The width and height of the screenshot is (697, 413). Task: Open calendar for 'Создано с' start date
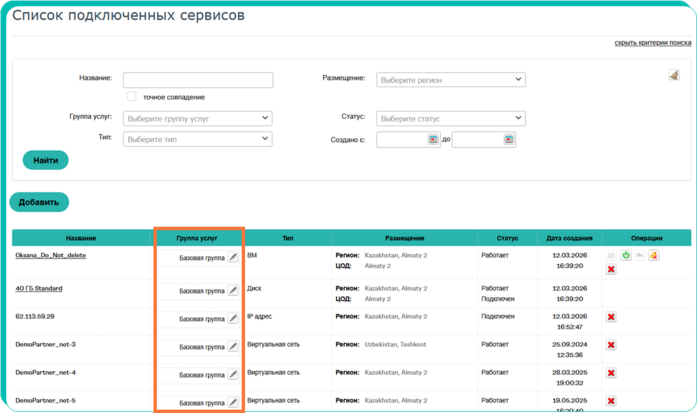(433, 140)
